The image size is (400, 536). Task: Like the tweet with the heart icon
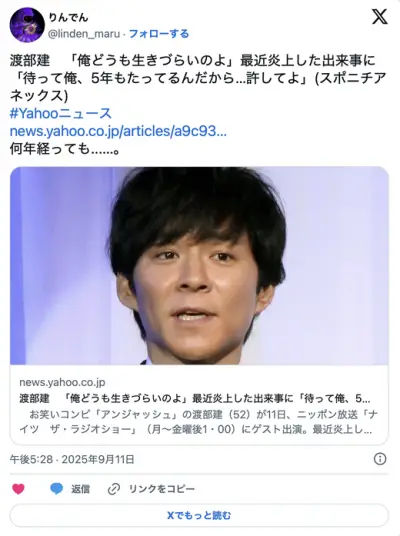click(x=18, y=489)
